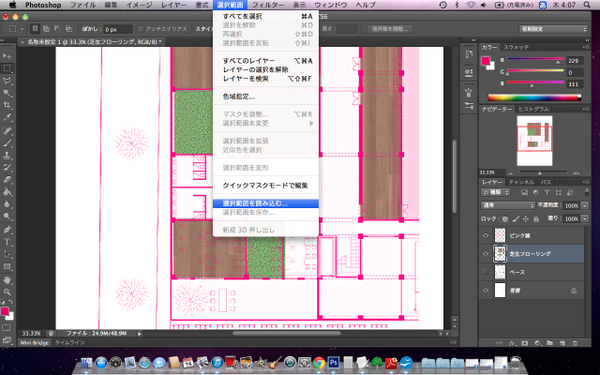Image resolution: width=600 pixels, height=375 pixels.
Task: Select the Type tool
Action: click(x=7, y=242)
